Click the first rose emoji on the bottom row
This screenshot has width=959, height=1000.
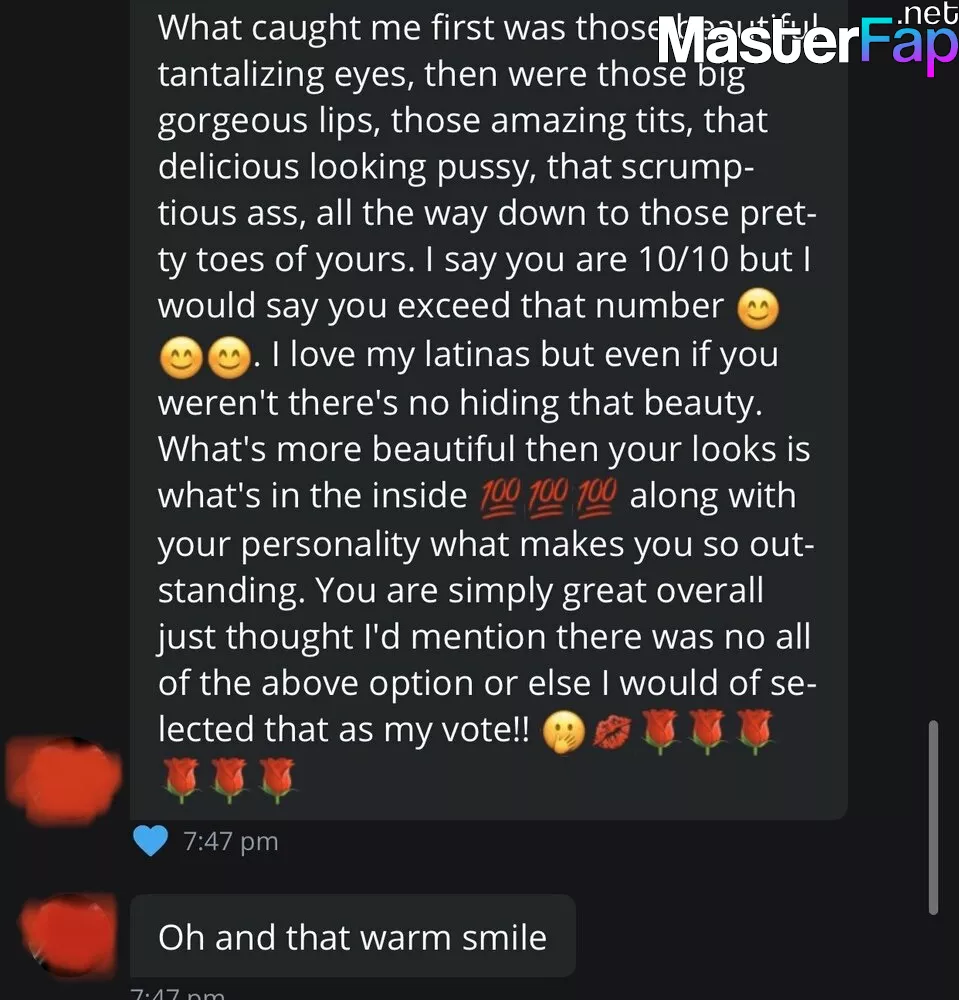pos(181,779)
